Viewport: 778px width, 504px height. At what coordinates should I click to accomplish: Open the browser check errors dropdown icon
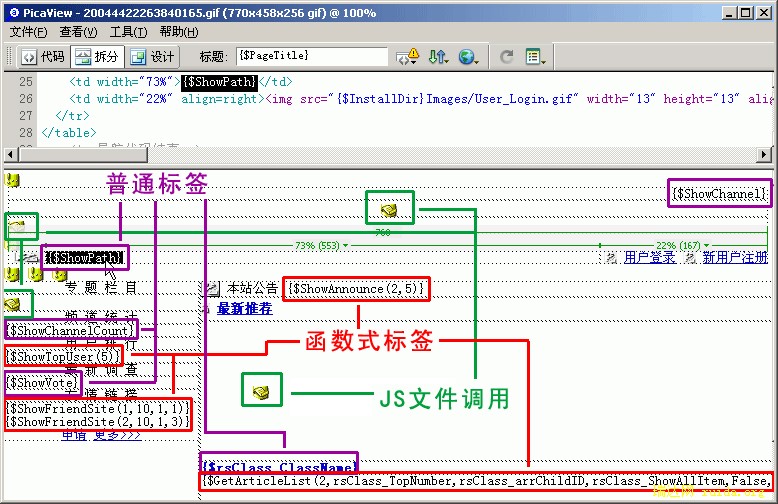click(407, 57)
